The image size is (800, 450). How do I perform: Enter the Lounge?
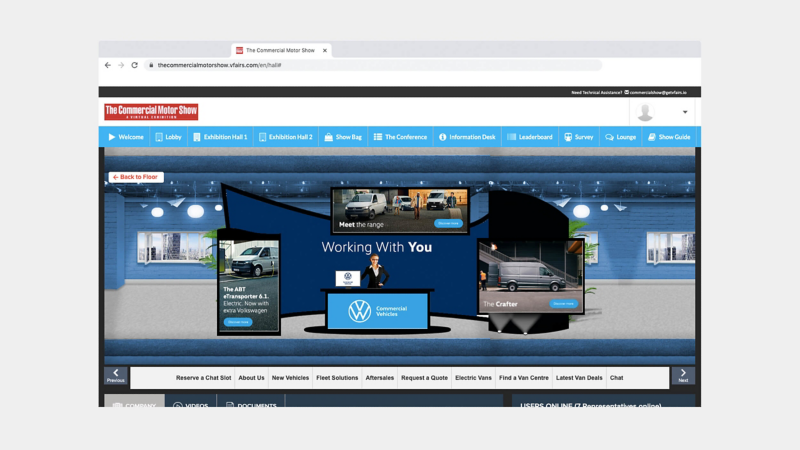[x=620, y=137]
